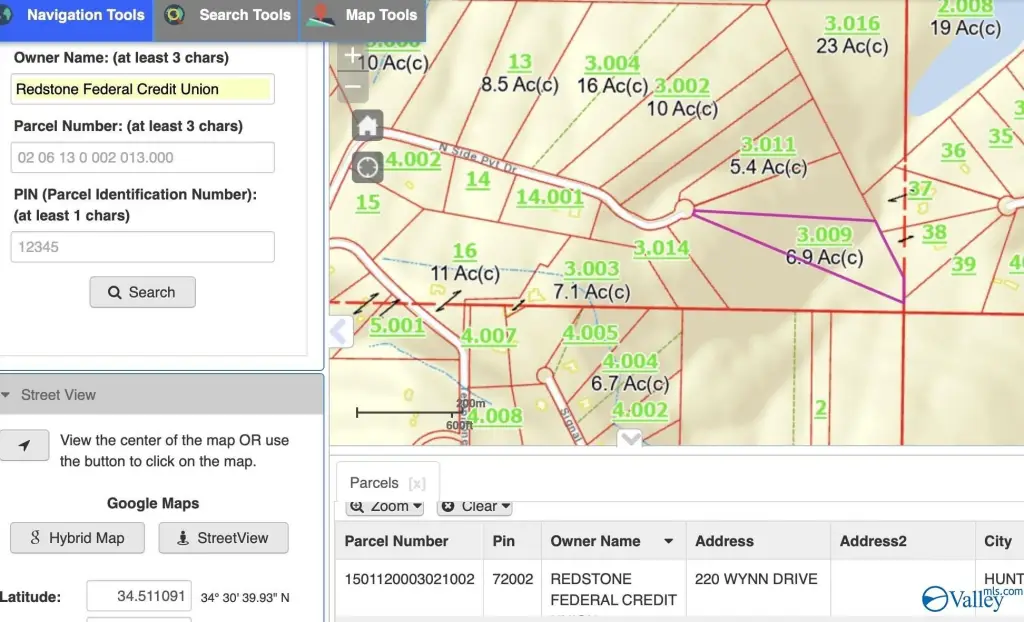The image size is (1024, 622).
Task: Click parcel label 38 on map
Action: click(x=935, y=233)
